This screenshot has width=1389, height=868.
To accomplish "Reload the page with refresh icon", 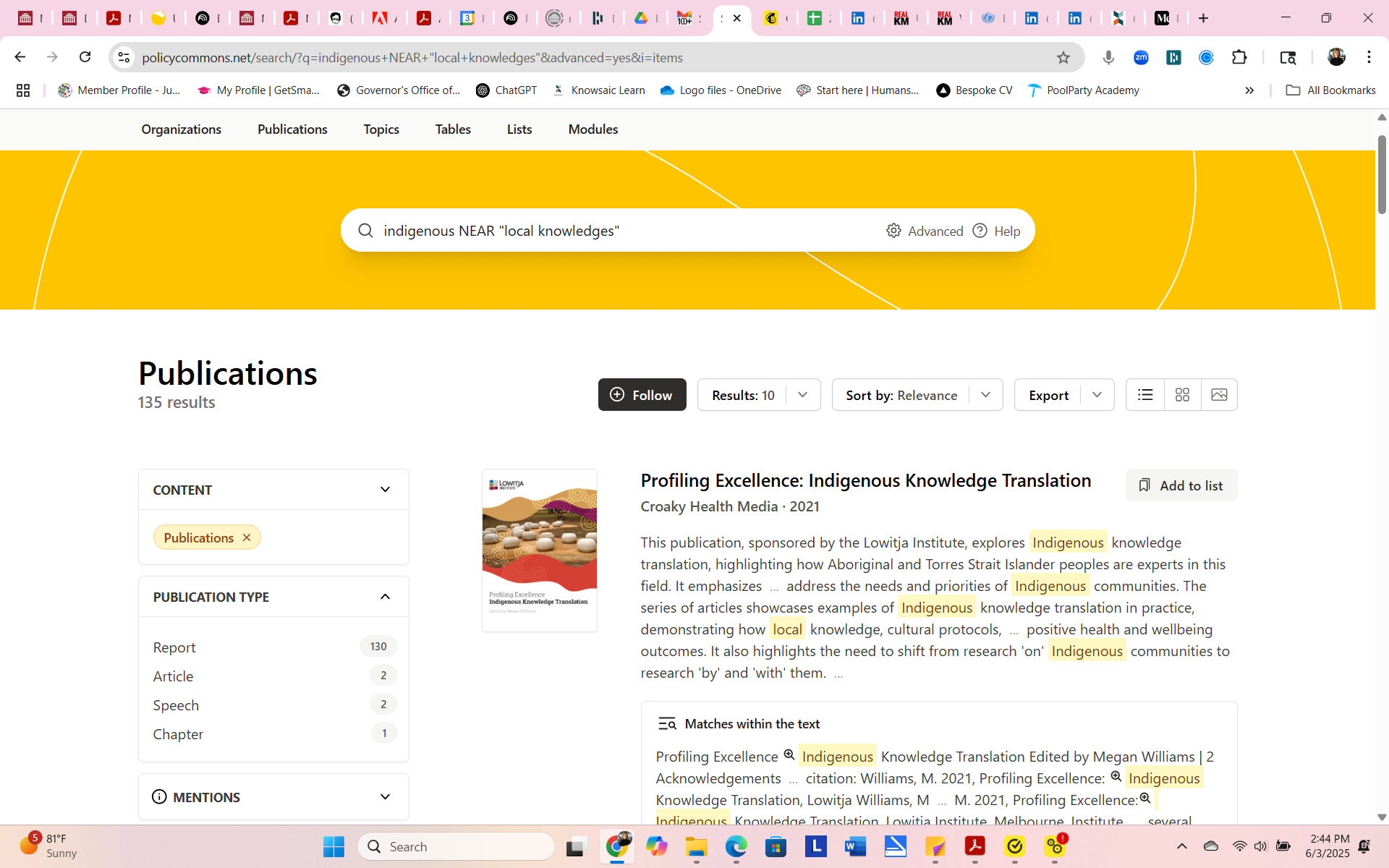I will 85,57.
